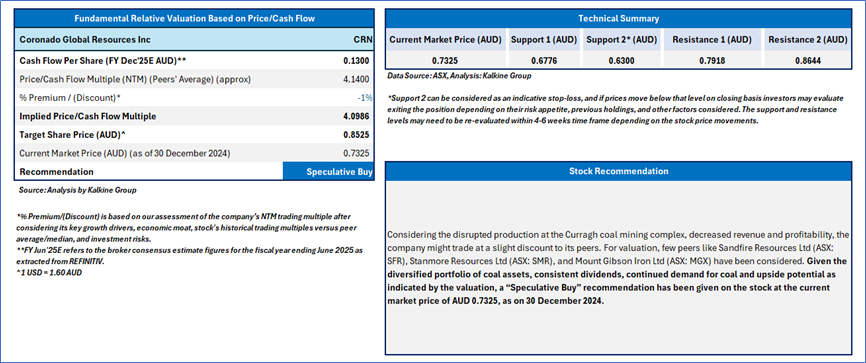Click Support 1 value 0.6776
866x363 pixels.
pyautogui.click(x=544, y=61)
